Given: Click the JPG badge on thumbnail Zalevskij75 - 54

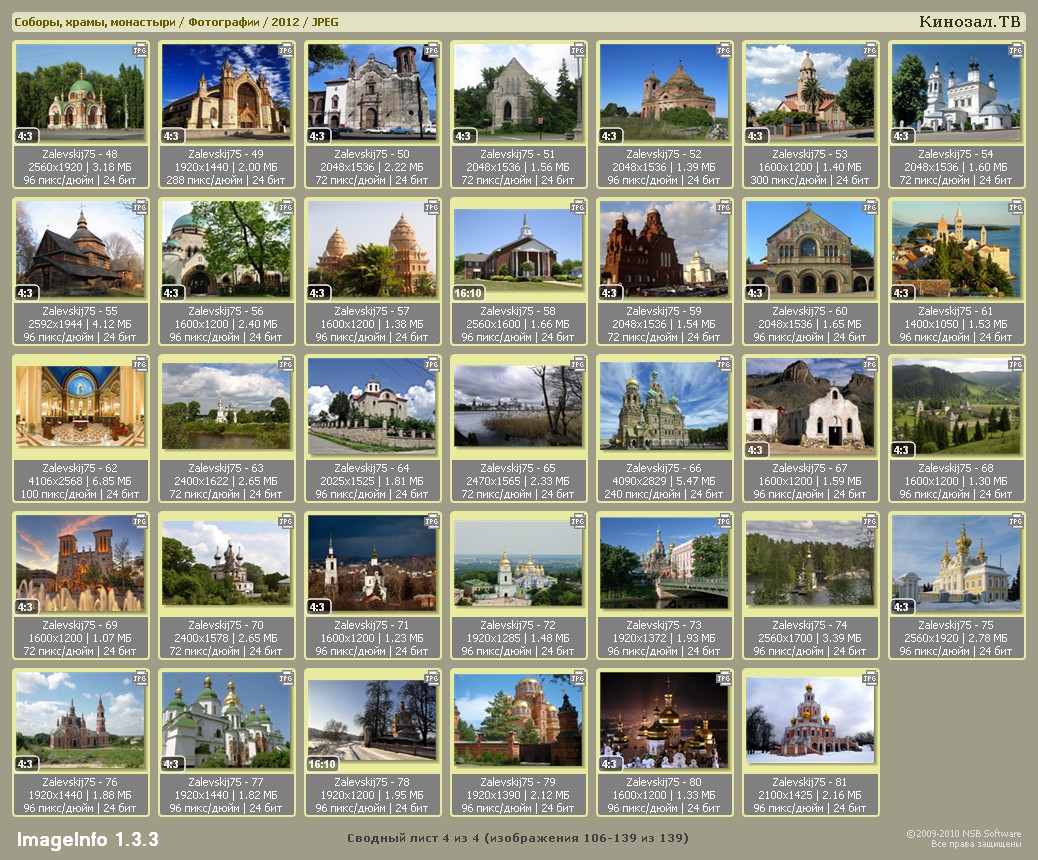Looking at the screenshot, I should (1016, 49).
